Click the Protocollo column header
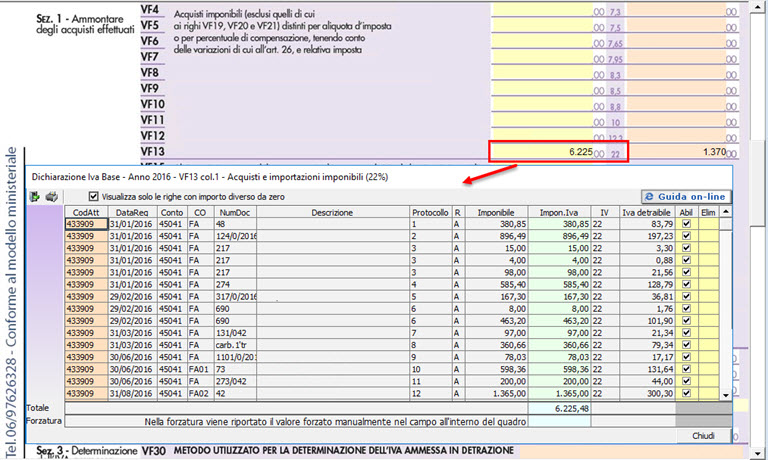768x460 pixels. [430, 213]
